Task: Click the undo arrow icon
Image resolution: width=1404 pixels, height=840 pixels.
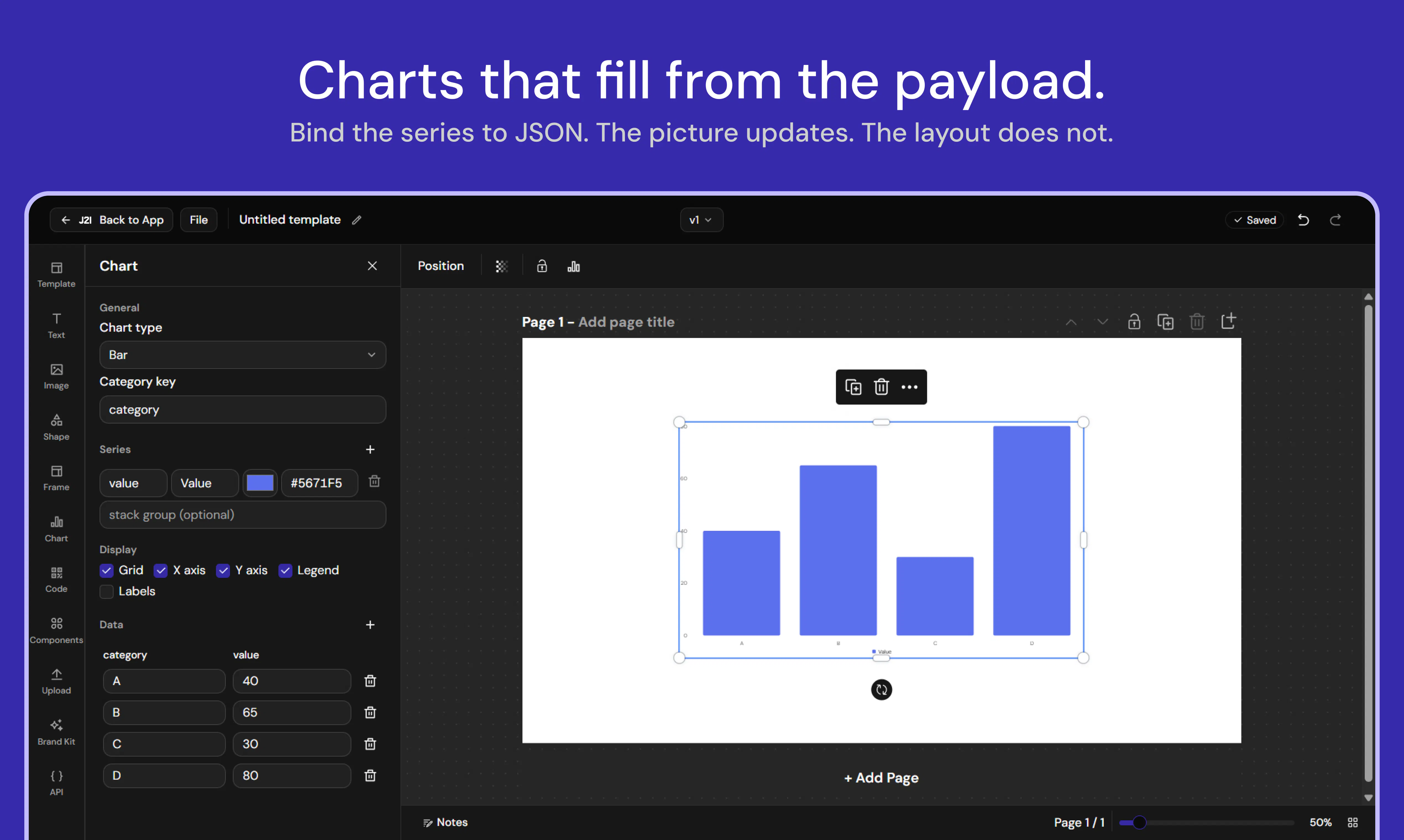Action: [x=1303, y=220]
